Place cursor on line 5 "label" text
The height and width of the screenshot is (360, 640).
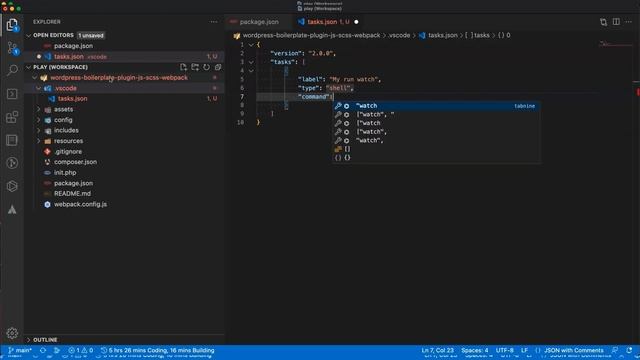[310, 80]
